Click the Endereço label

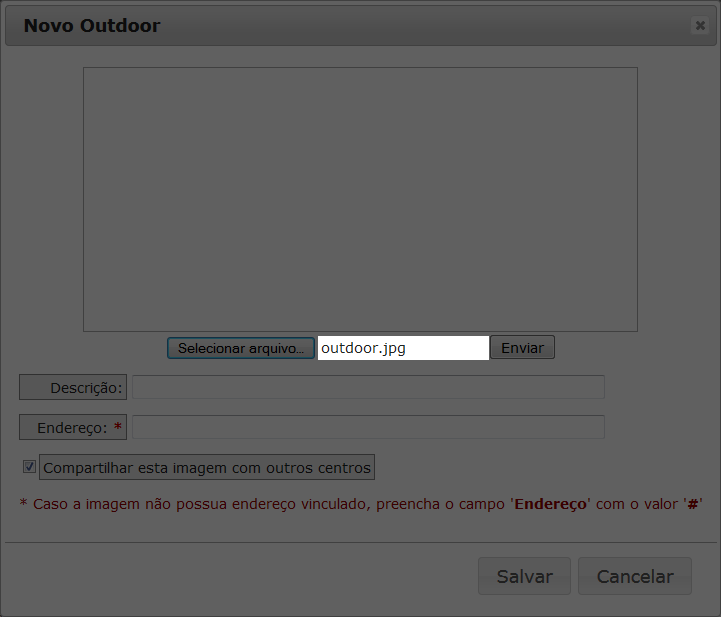click(x=73, y=427)
